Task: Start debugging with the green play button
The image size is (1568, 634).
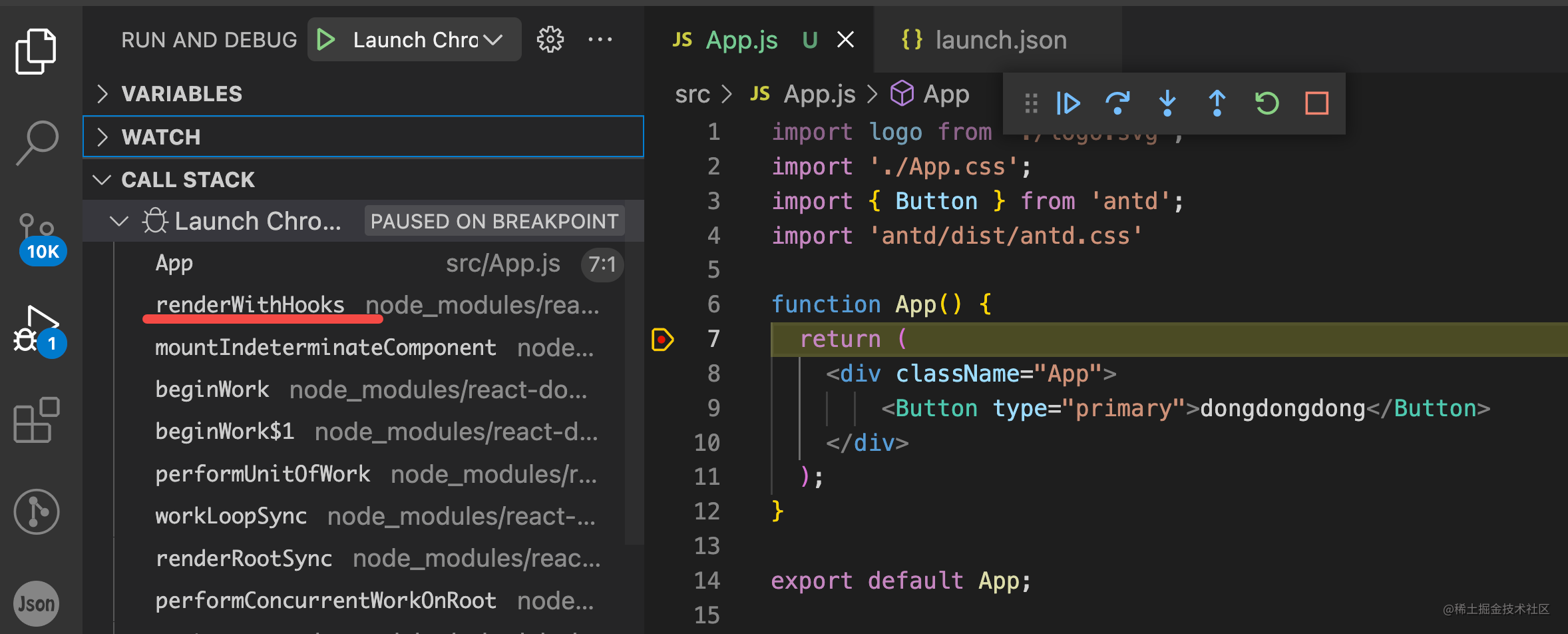Action: click(x=326, y=40)
